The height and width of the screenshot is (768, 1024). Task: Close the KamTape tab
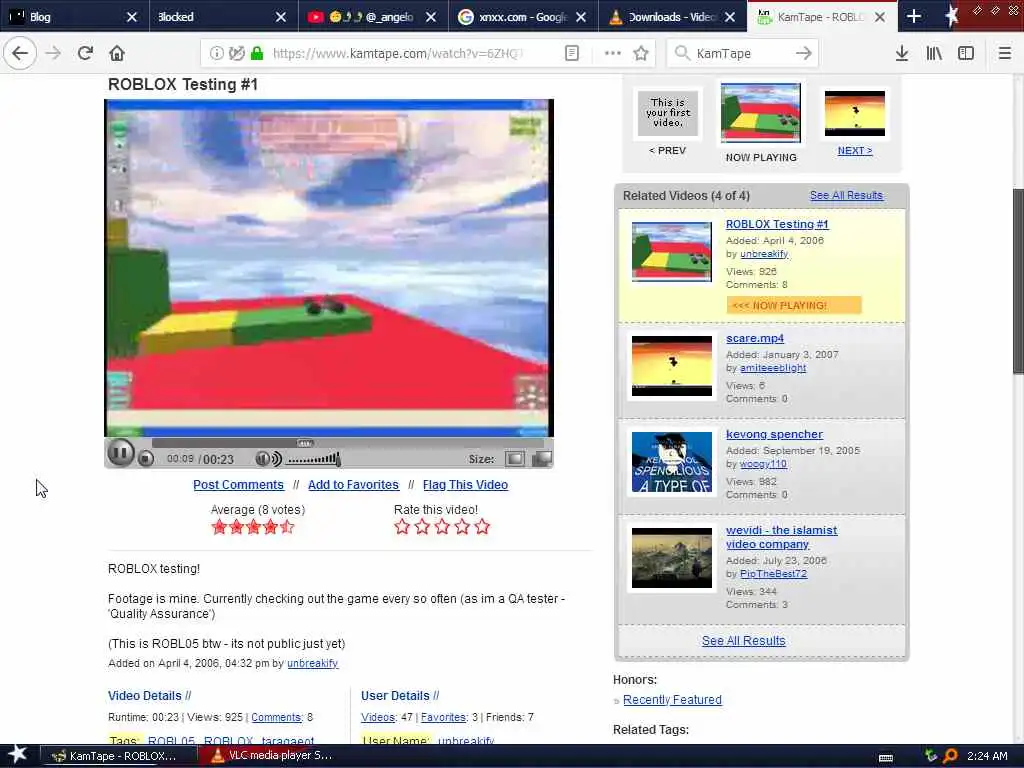point(880,17)
